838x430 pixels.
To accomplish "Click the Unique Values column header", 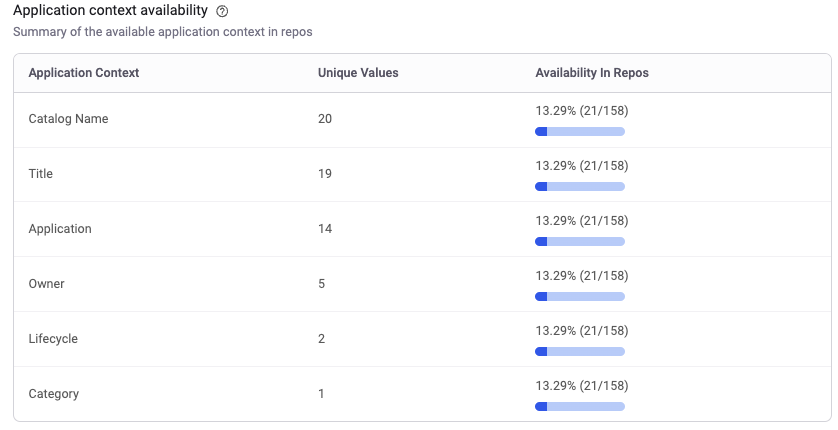I will point(358,73).
